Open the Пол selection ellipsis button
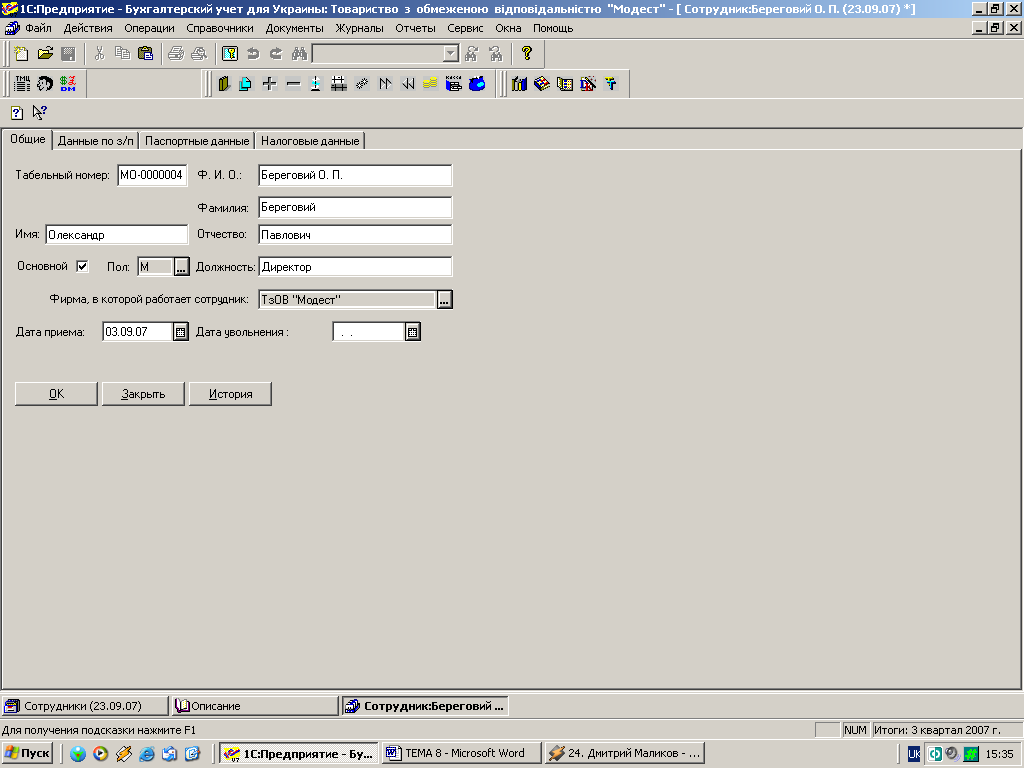Image resolution: width=1024 pixels, height=768 pixels. click(x=182, y=266)
